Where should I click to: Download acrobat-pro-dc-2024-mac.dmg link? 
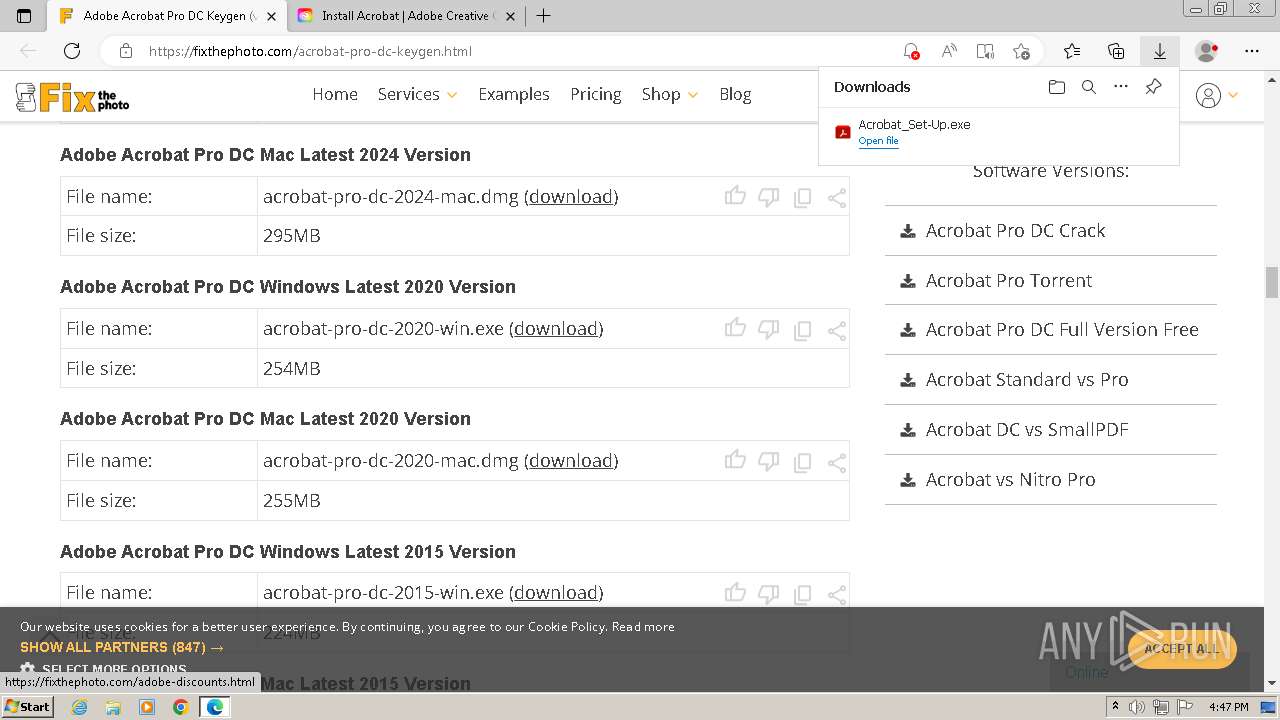[x=571, y=196]
